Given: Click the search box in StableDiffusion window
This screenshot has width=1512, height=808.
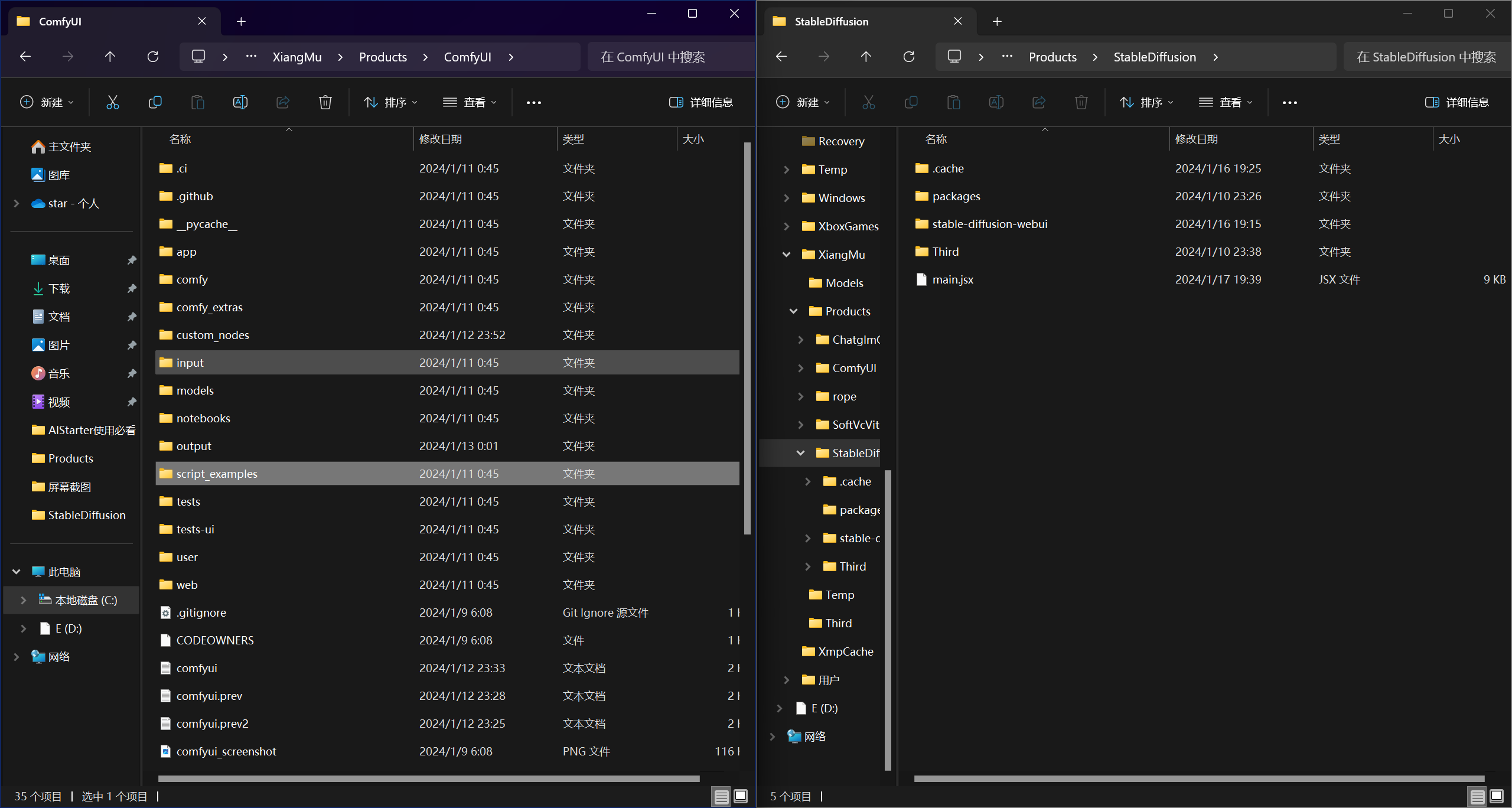Looking at the screenshot, I should 1427,57.
